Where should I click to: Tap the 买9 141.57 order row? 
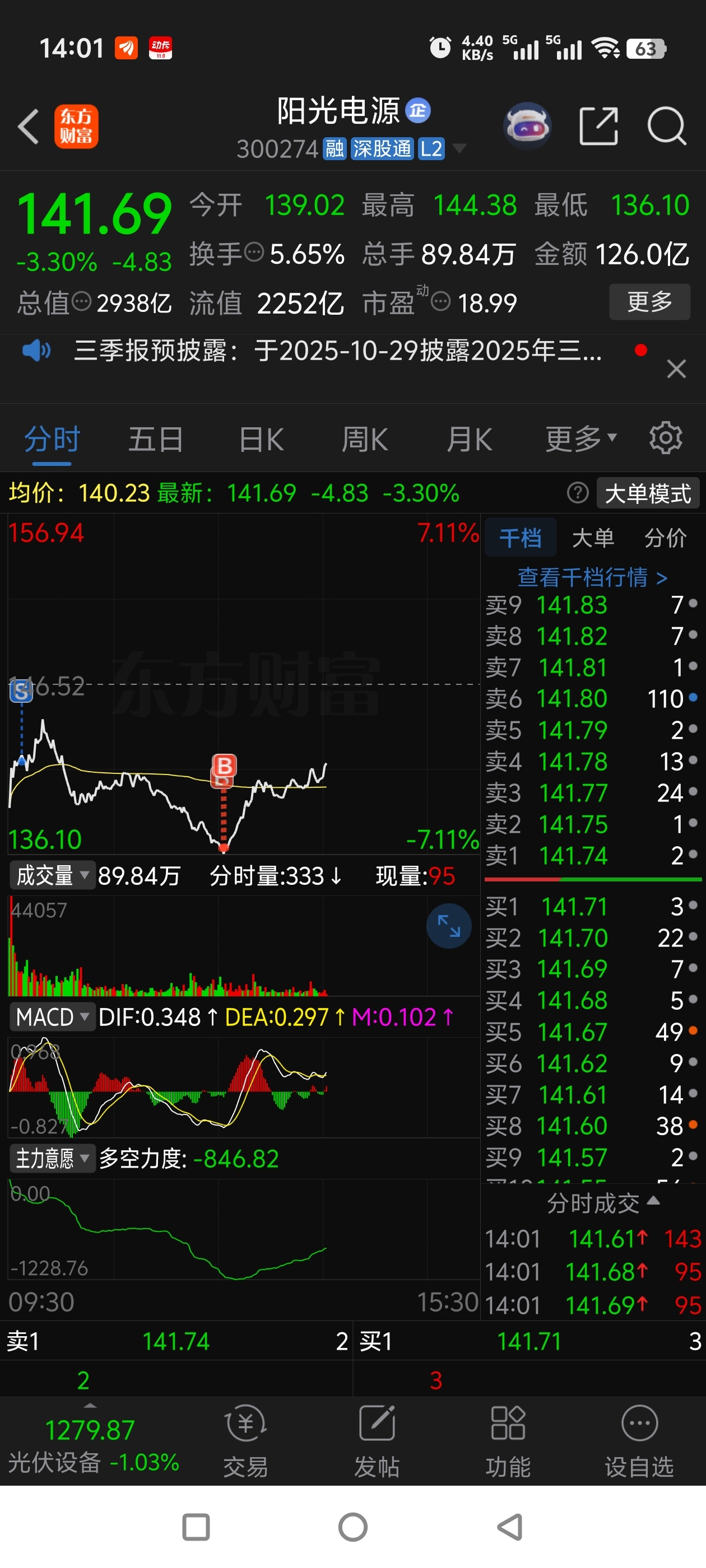pos(592,1157)
